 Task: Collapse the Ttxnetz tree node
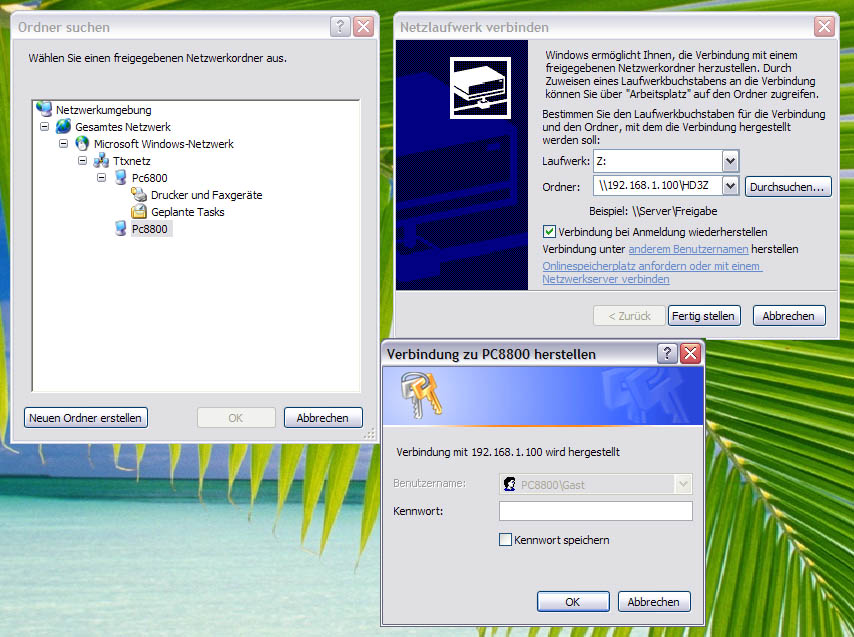click(x=82, y=161)
